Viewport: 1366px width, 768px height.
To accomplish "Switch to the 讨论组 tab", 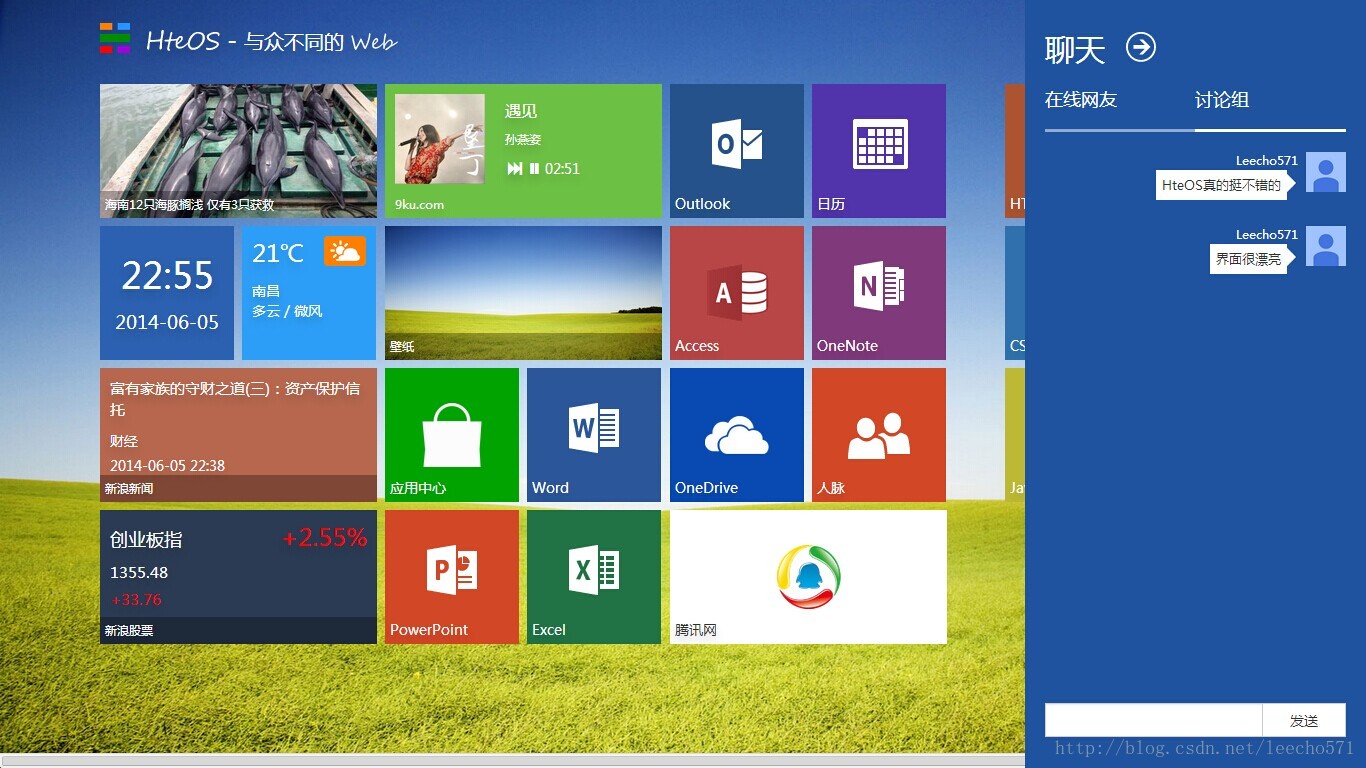I will click(1222, 100).
